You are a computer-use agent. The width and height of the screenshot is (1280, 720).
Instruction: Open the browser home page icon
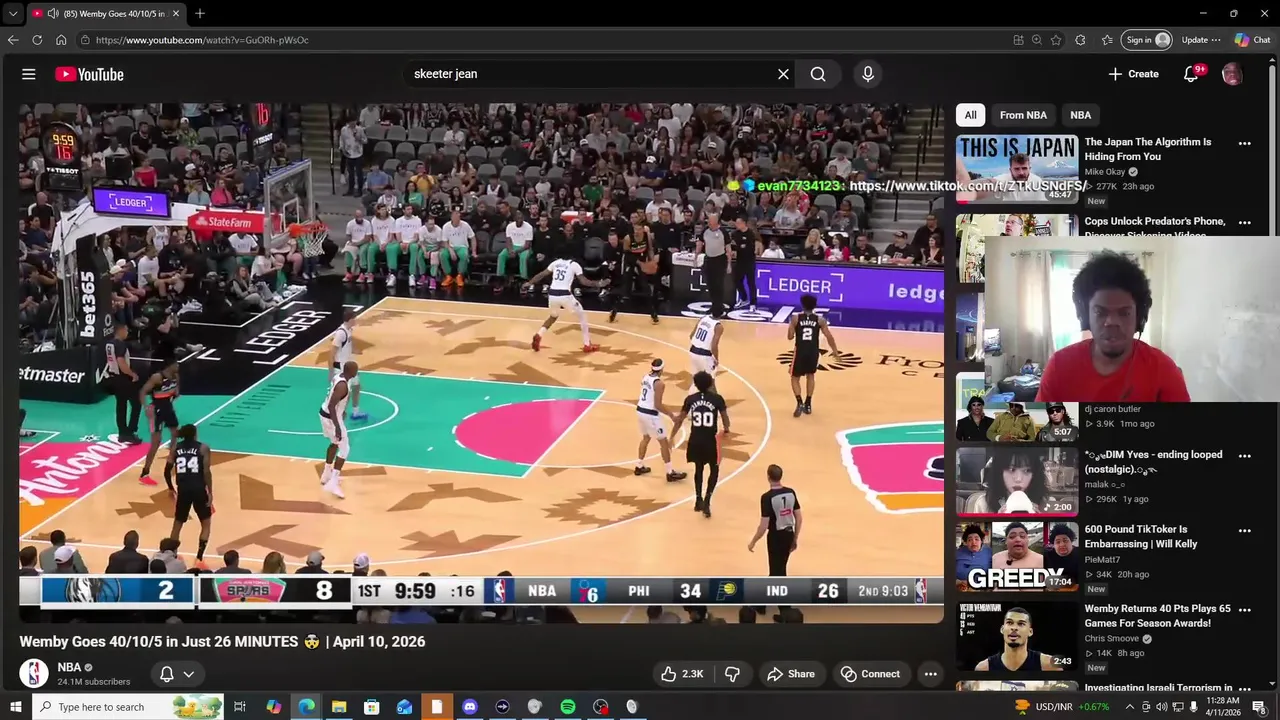pos(61,40)
